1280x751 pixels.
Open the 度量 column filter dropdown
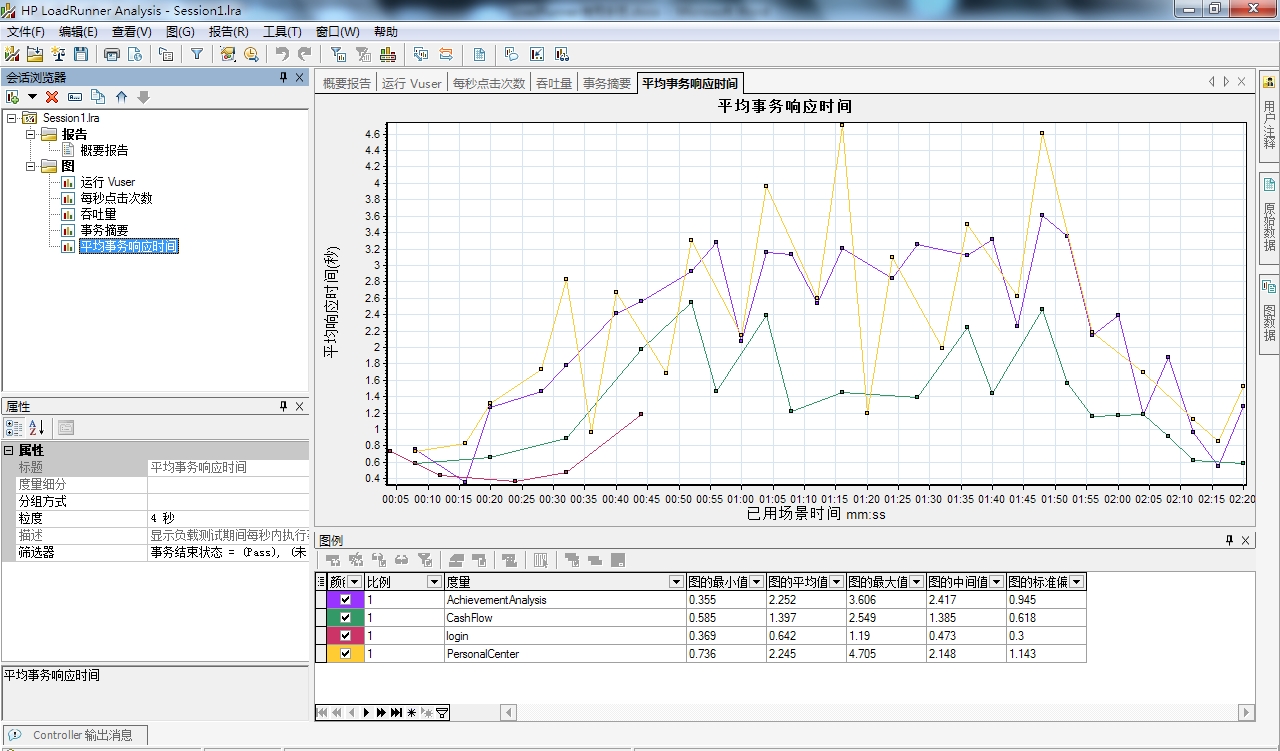point(677,582)
